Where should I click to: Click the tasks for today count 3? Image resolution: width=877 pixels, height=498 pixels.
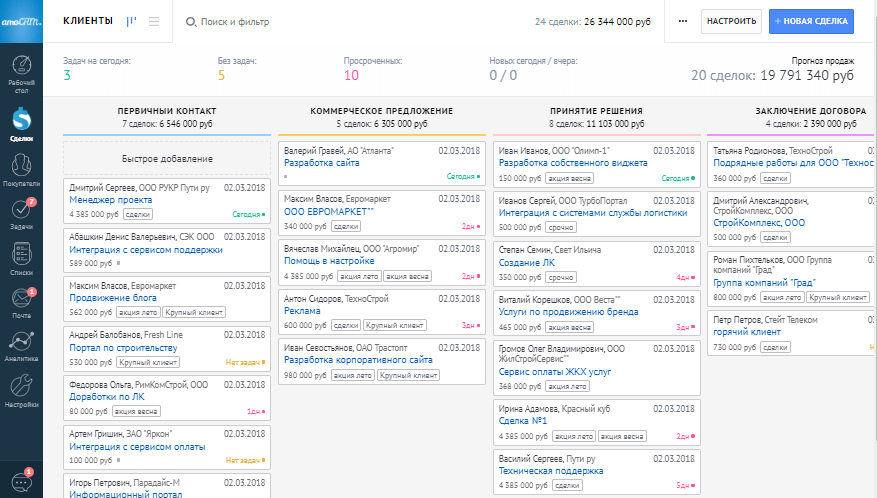click(x=67, y=76)
